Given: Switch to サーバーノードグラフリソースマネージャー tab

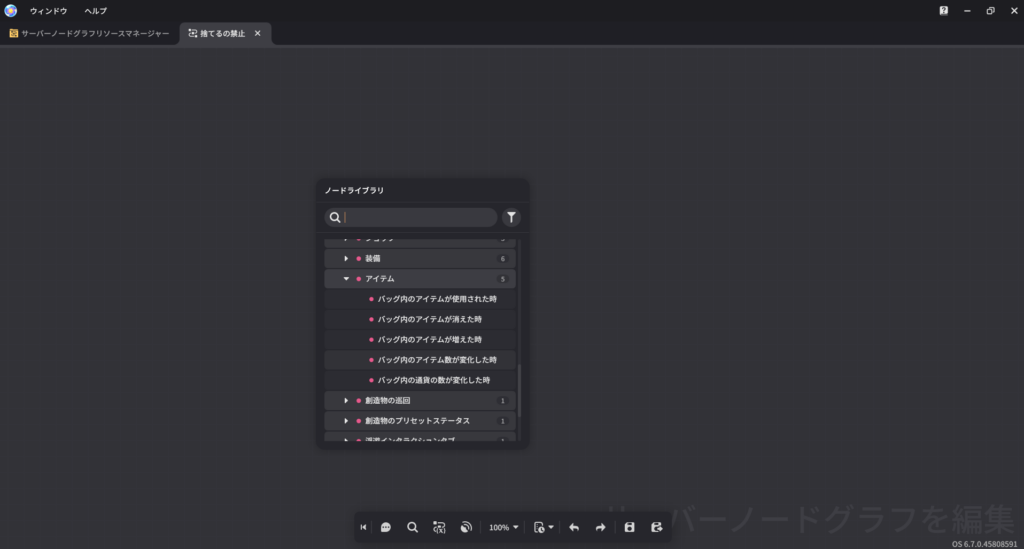Looking at the screenshot, I should (x=89, y=33).
